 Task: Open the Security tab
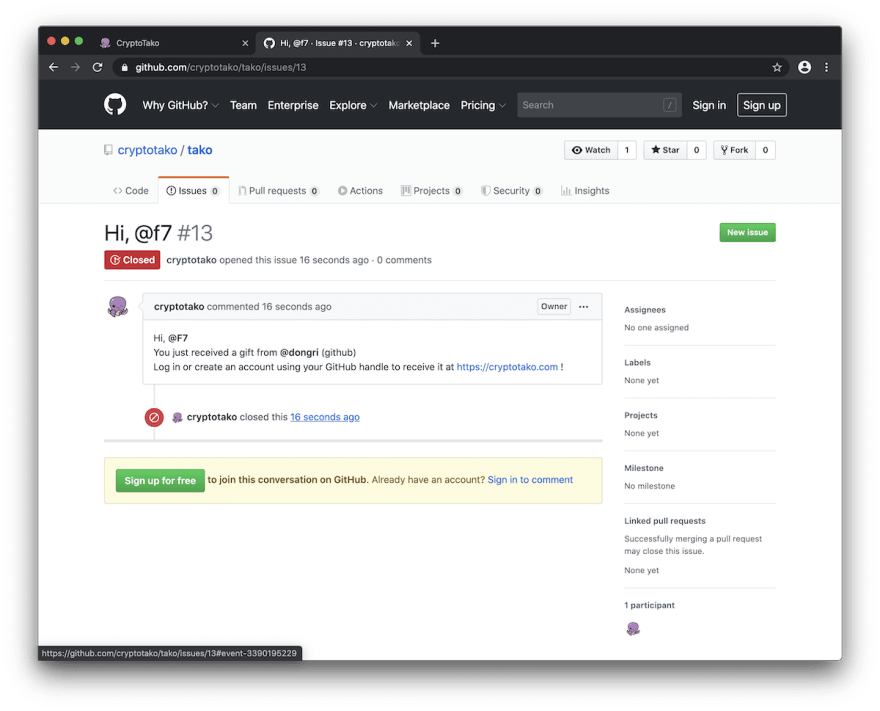512,191
